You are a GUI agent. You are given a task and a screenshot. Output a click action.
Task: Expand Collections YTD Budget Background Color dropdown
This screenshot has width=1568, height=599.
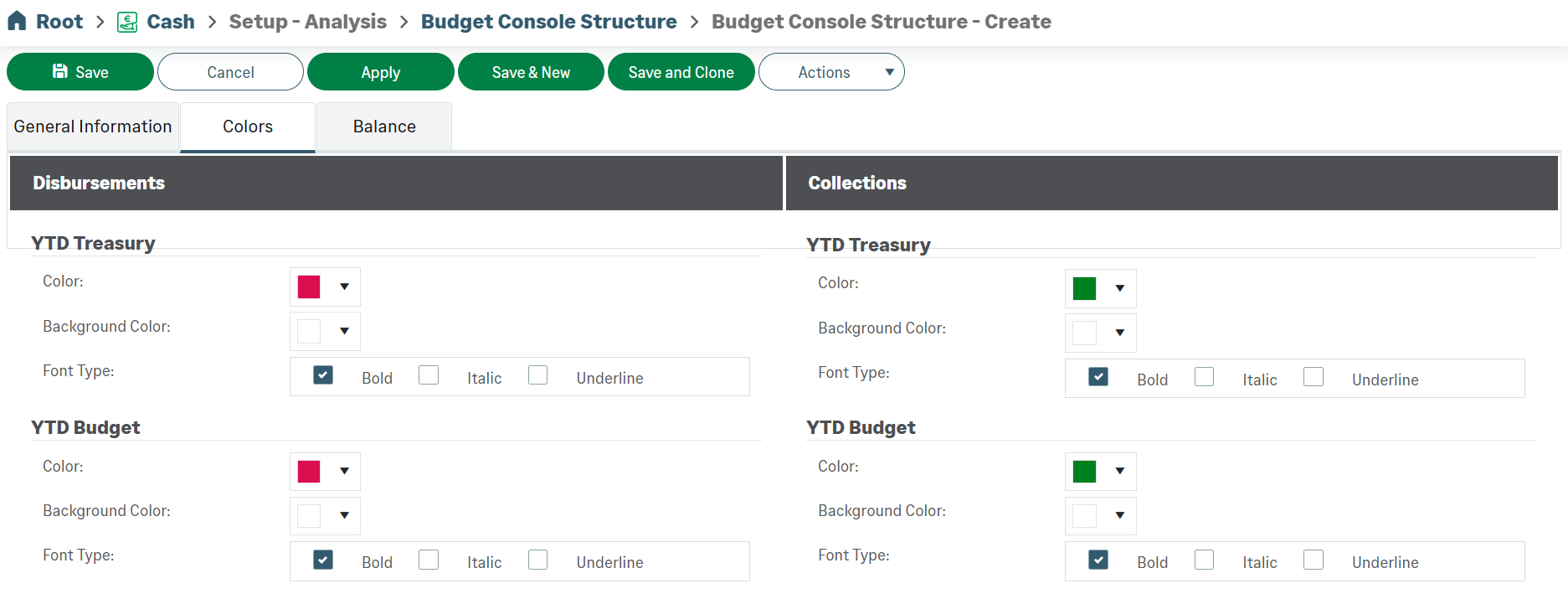[x=1119, y=515]
